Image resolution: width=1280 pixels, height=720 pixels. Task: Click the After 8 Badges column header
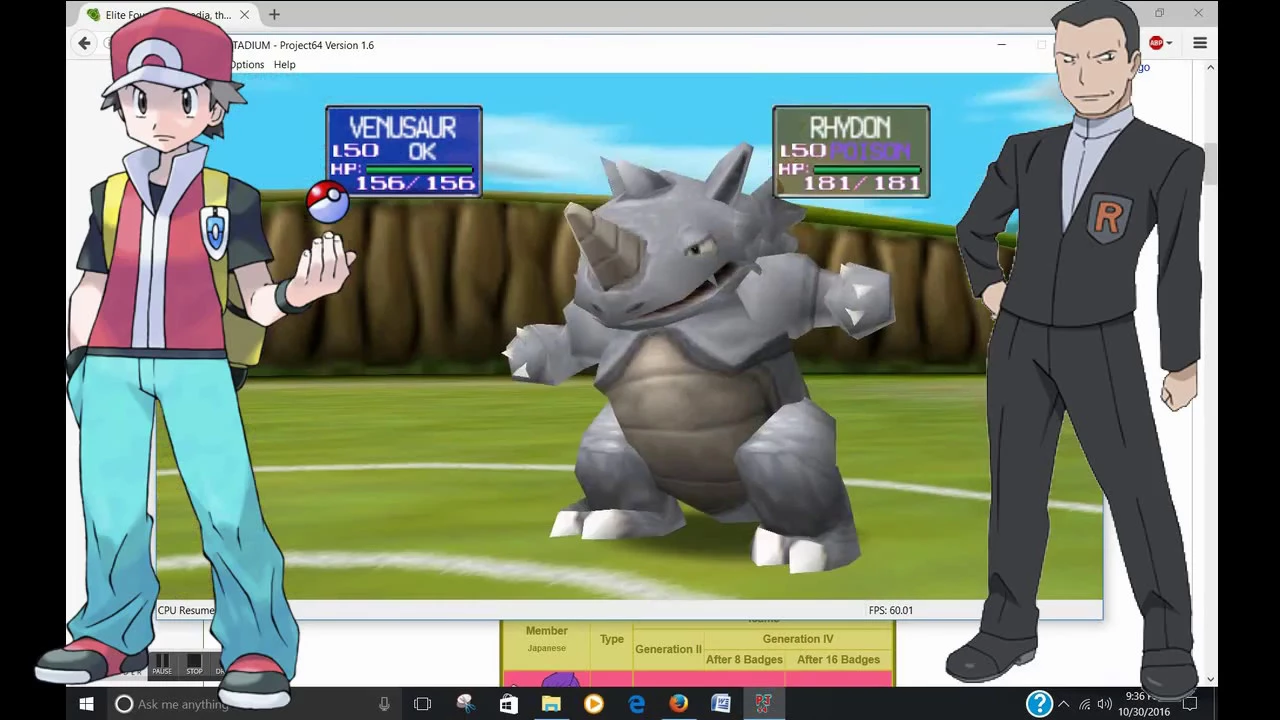click(x=744, y=660)
